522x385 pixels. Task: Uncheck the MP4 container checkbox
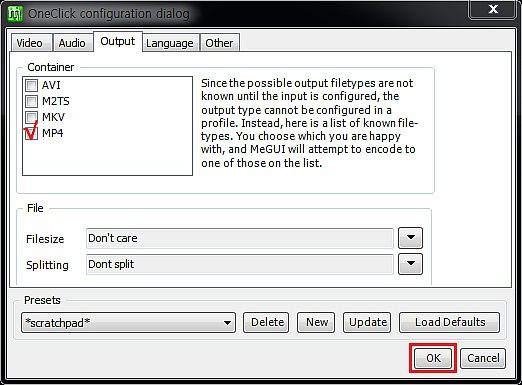click(x=32, y=133)
